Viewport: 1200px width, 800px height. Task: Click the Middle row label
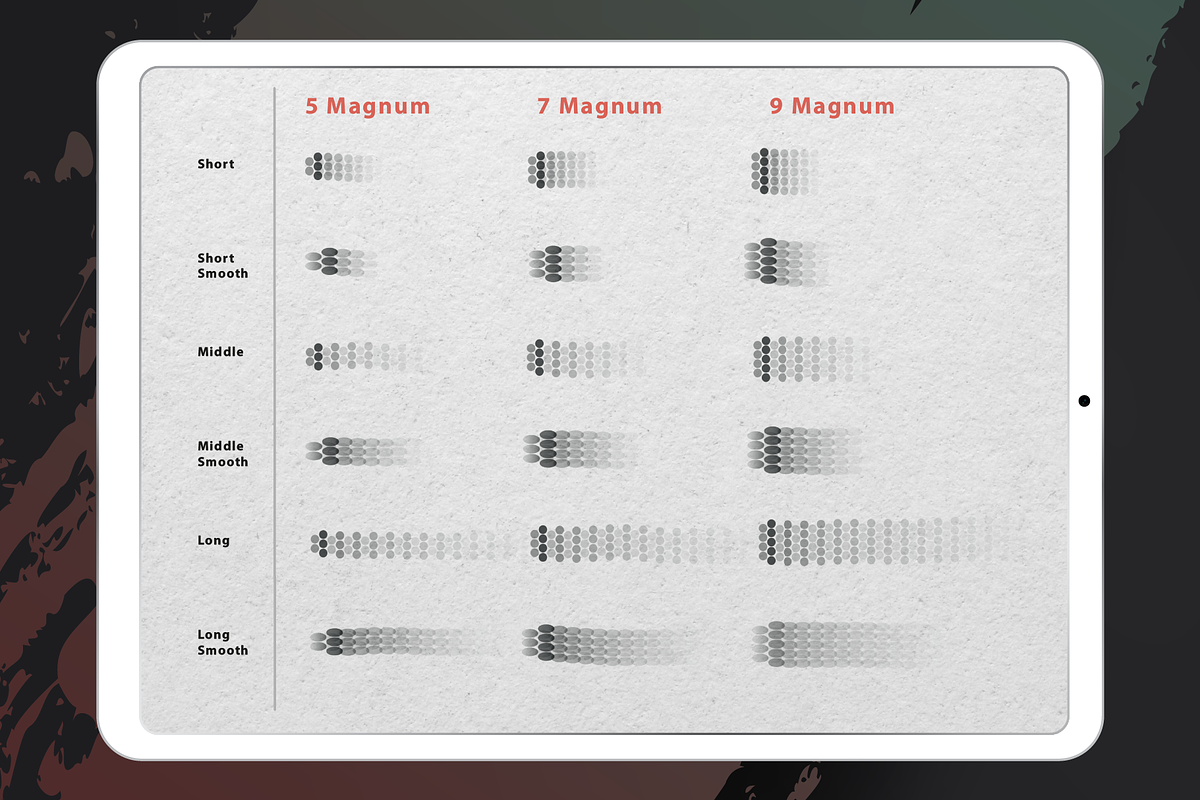221,352
